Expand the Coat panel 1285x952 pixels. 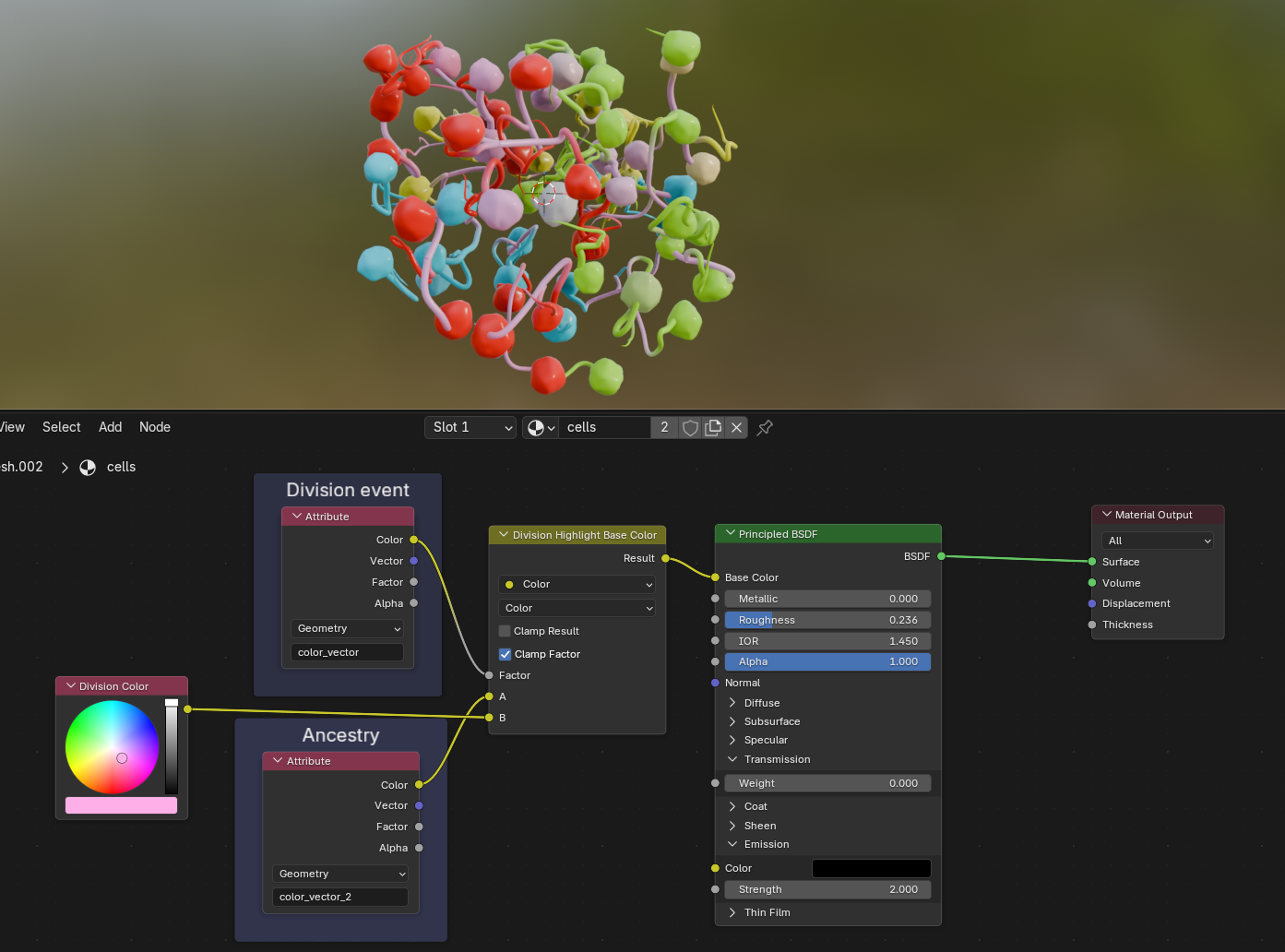tap(732, 807)
